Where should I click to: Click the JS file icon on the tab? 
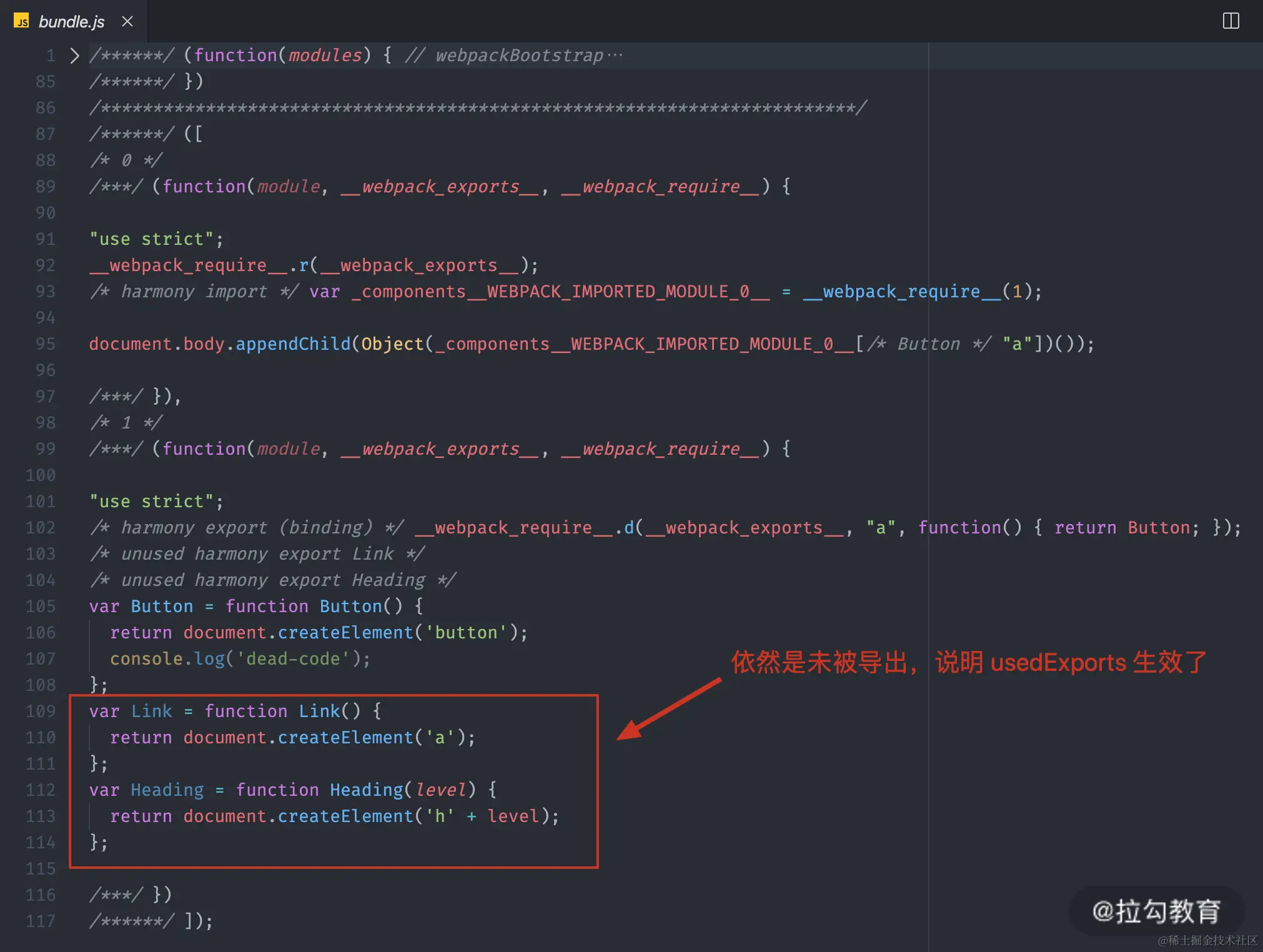[21, 21]
